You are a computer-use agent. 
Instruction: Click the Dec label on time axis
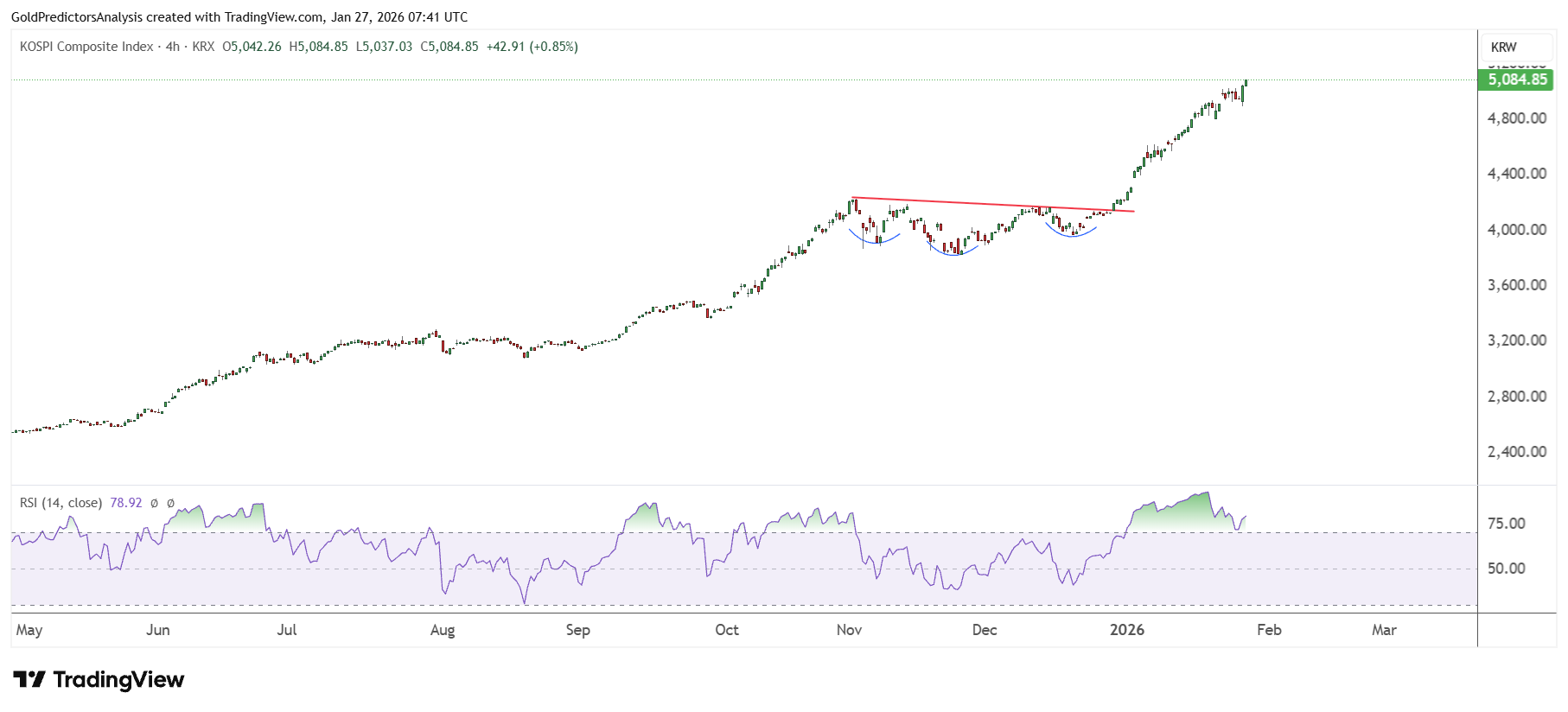[x=985, y=630]
